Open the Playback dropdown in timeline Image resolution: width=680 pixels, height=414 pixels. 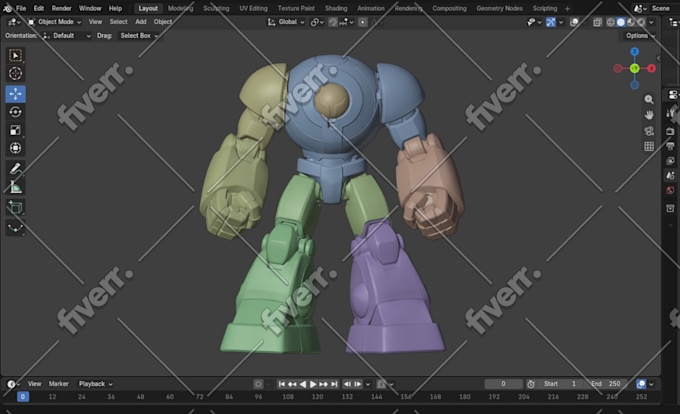[95, 384]
